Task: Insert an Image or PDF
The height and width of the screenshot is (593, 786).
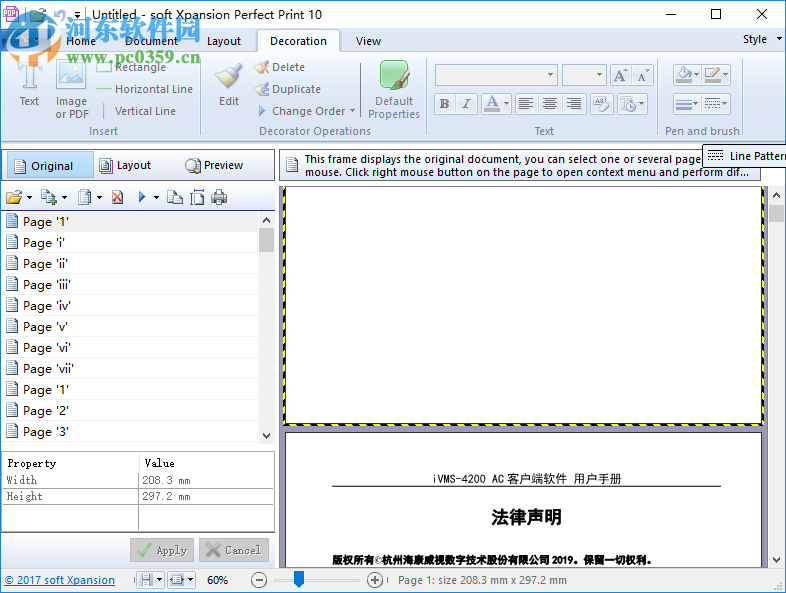Action: (71, 90)
